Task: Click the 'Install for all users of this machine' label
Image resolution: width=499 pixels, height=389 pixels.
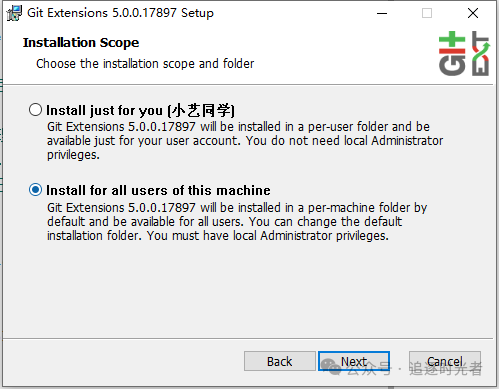Action: pyautogui.click(x=158, y=190)
